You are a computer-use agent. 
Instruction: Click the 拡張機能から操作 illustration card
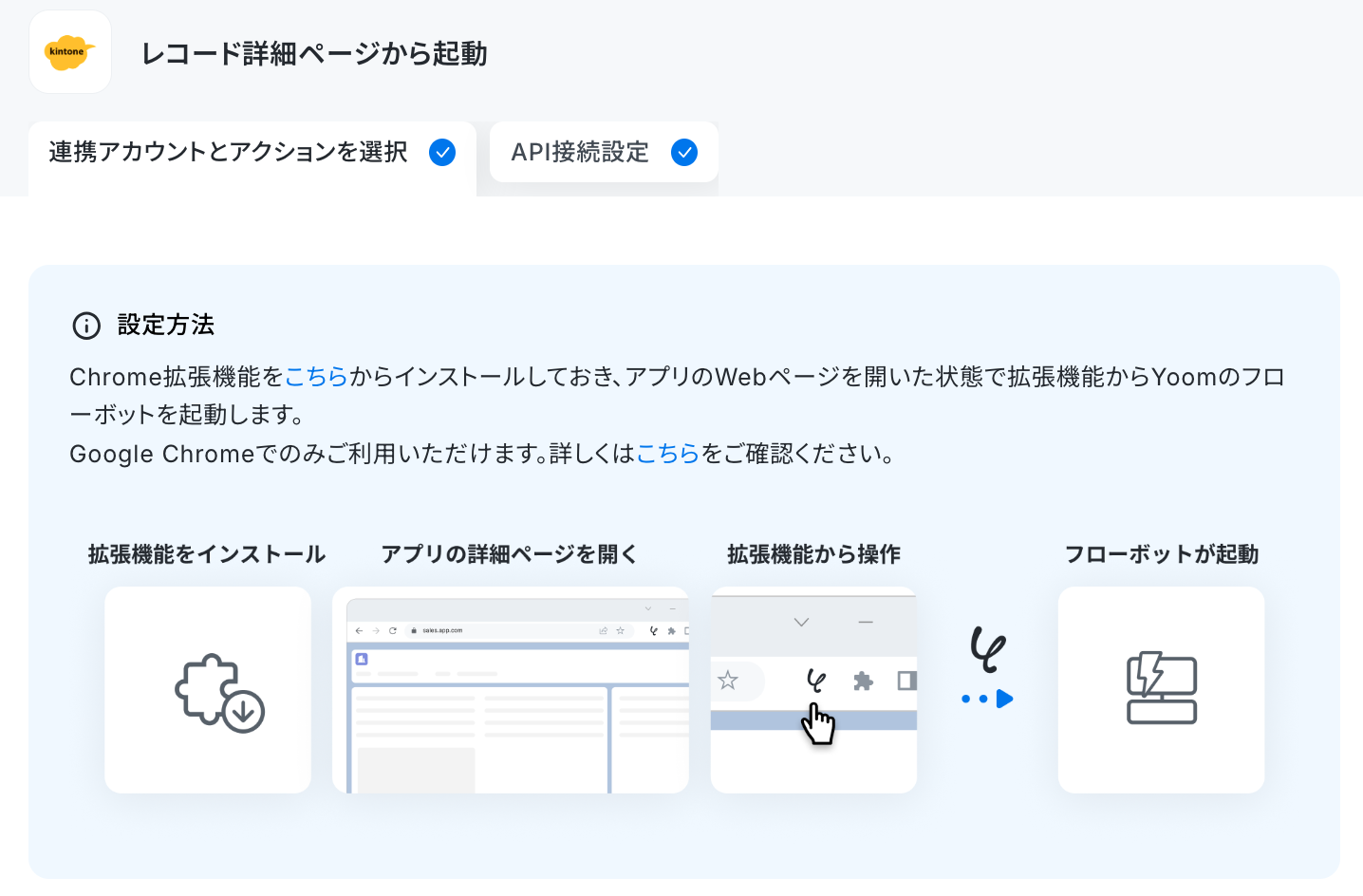tap(813, 690)
